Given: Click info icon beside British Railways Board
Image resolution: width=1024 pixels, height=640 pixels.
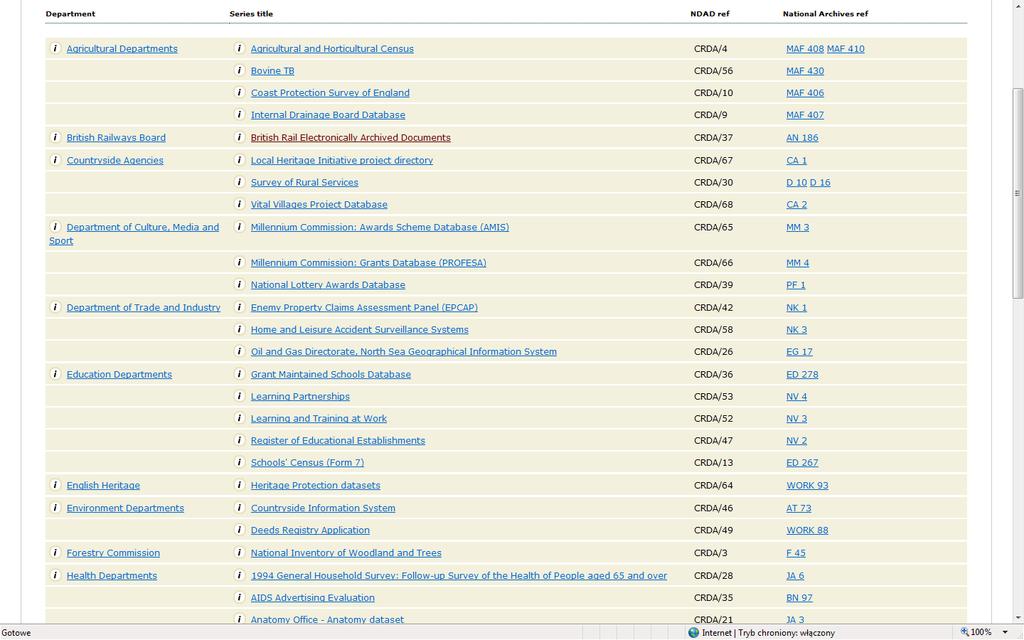Looking at the screenshot, I should pyautogui.click(x=56, y=137).
